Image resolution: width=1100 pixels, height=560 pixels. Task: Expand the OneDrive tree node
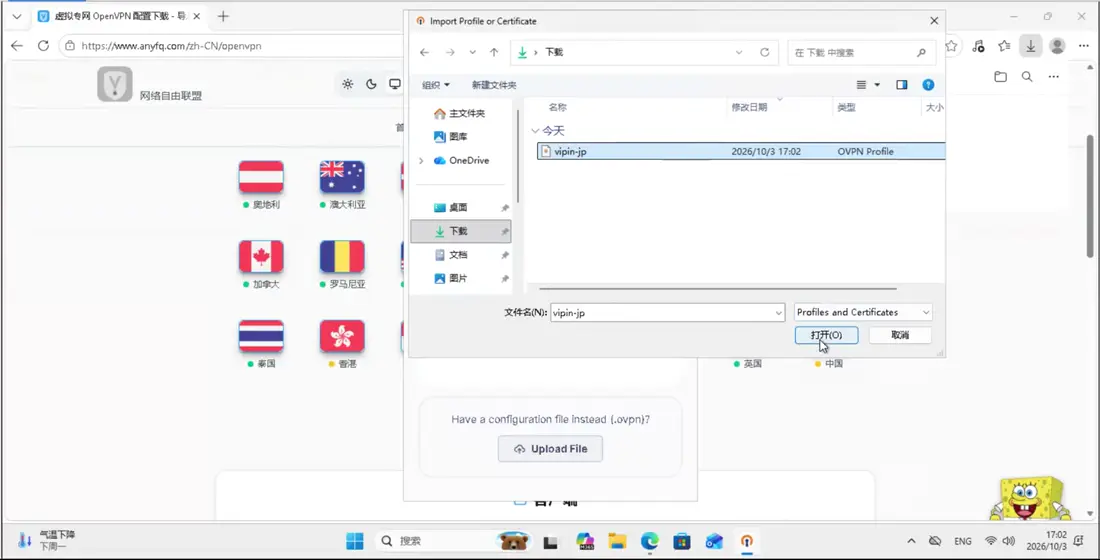[421, 161]
